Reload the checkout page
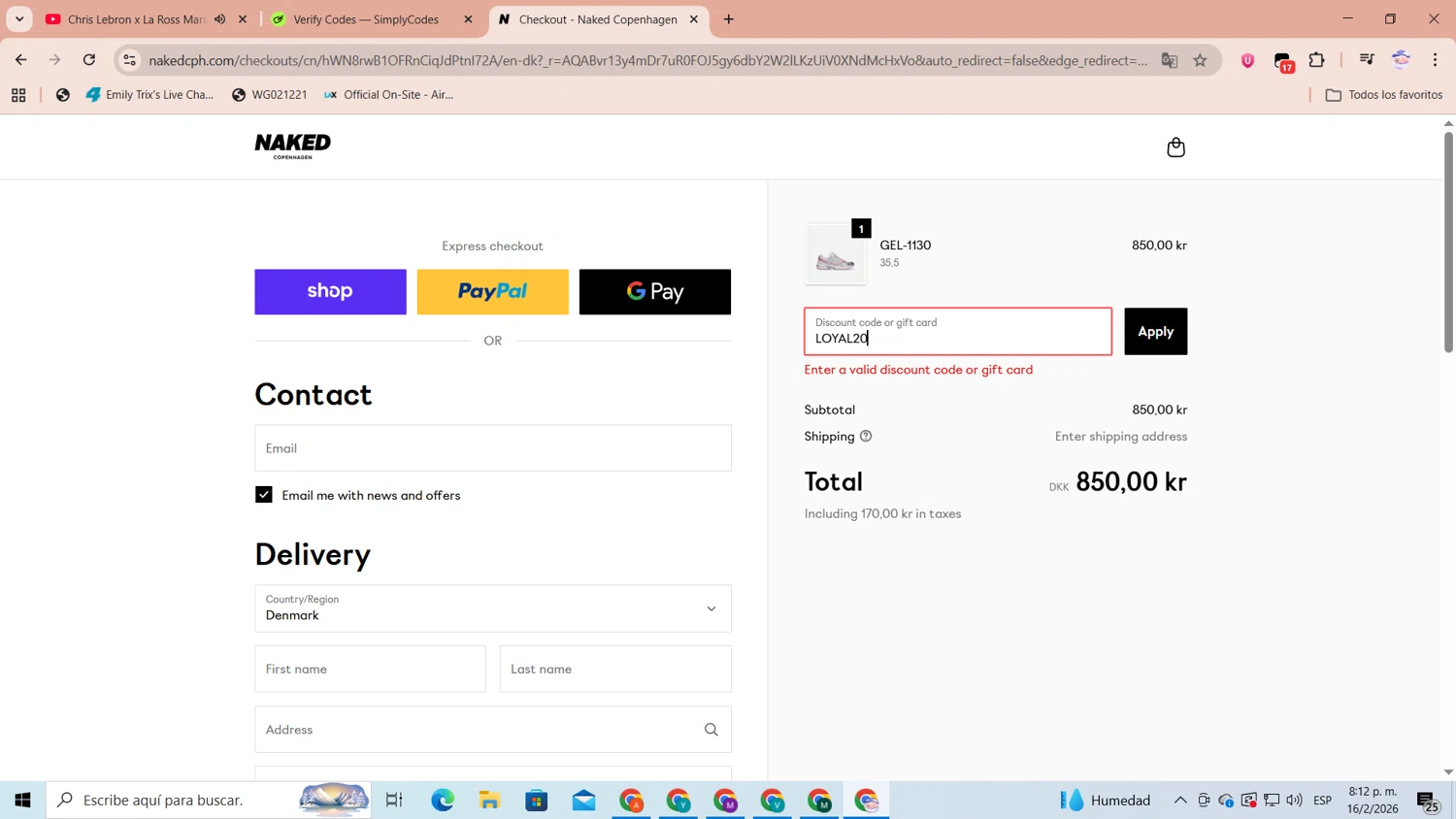 tap(89, 60)
